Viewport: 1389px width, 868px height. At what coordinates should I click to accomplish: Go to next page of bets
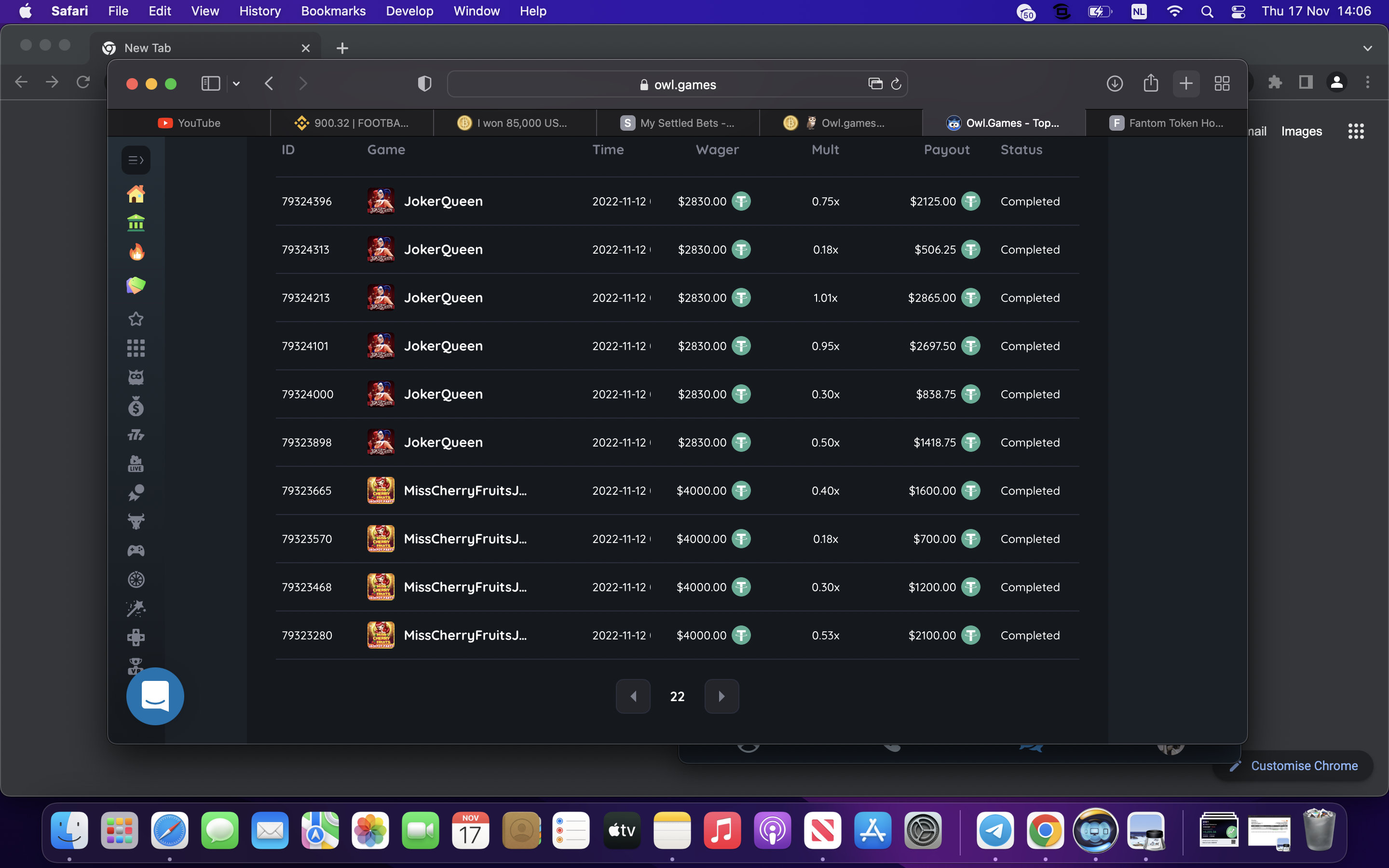pyautogui.click(x=722, y=696)
